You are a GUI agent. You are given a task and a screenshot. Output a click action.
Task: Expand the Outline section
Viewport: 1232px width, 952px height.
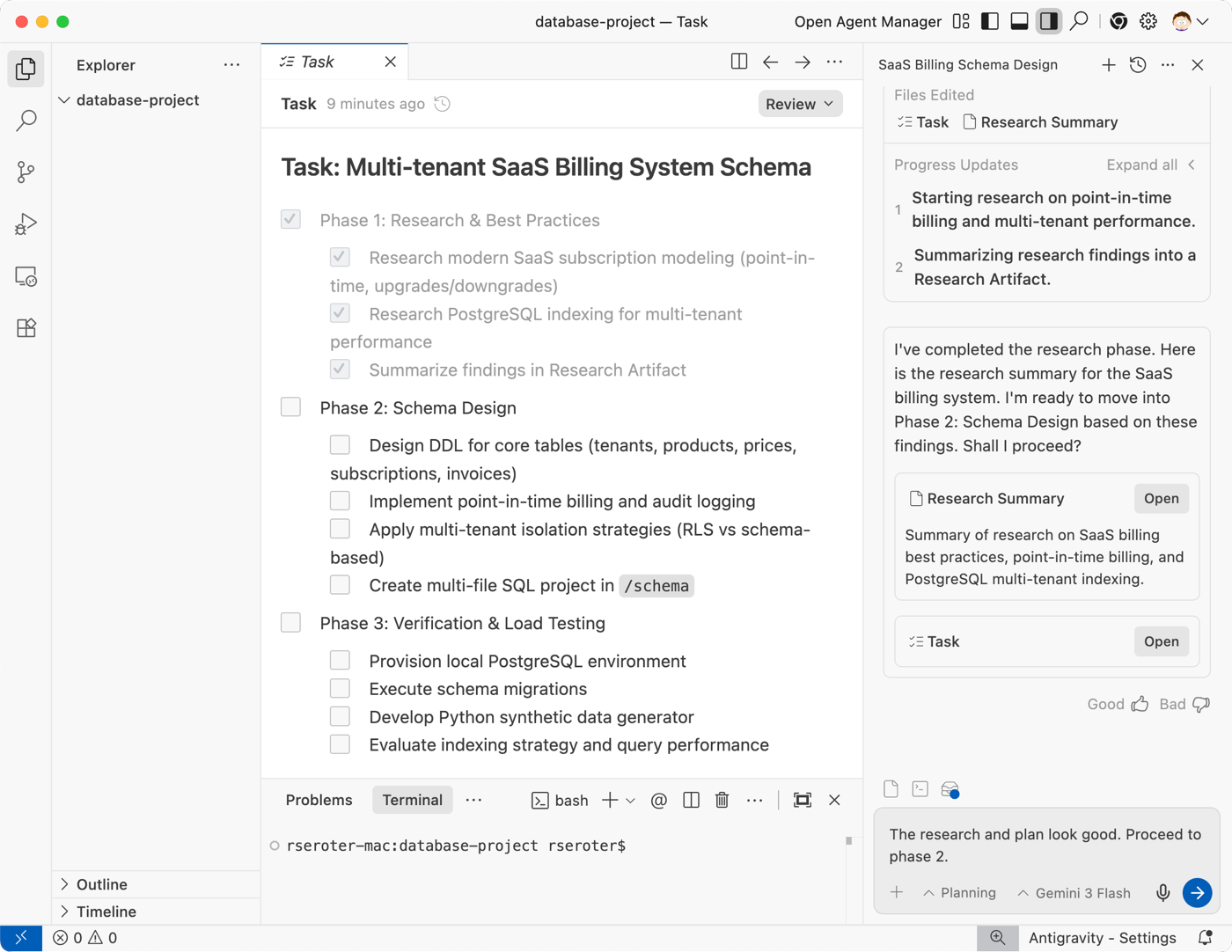point(101,884)
